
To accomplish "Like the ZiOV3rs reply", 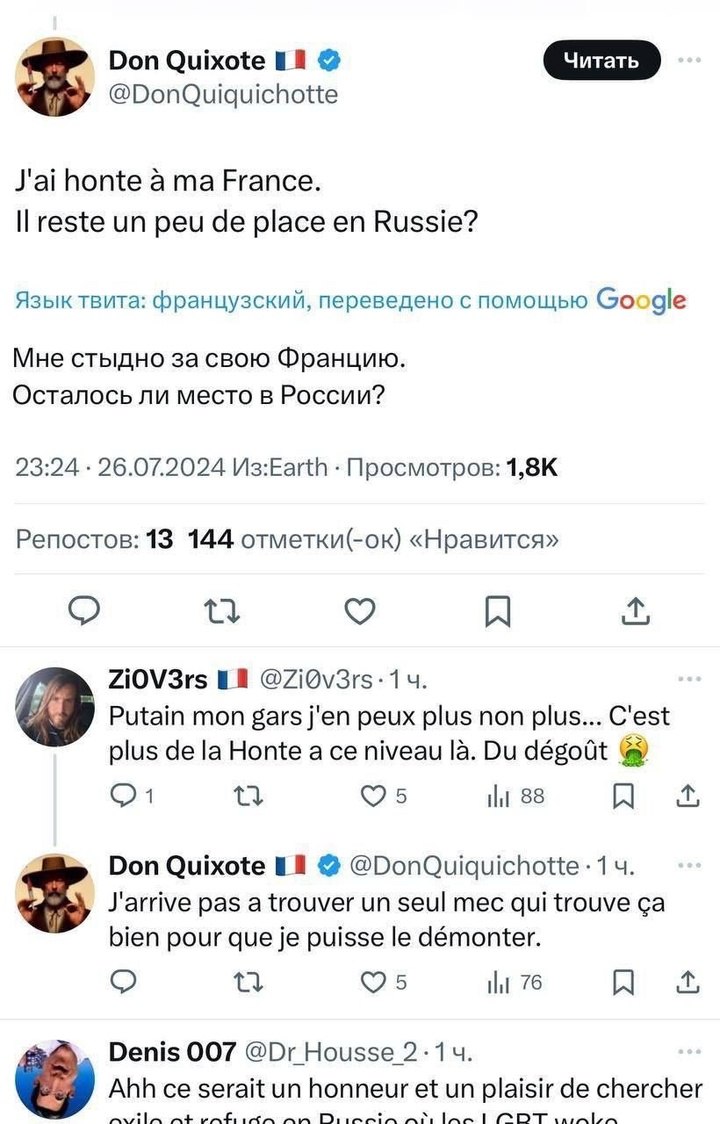I will [373, 796].
